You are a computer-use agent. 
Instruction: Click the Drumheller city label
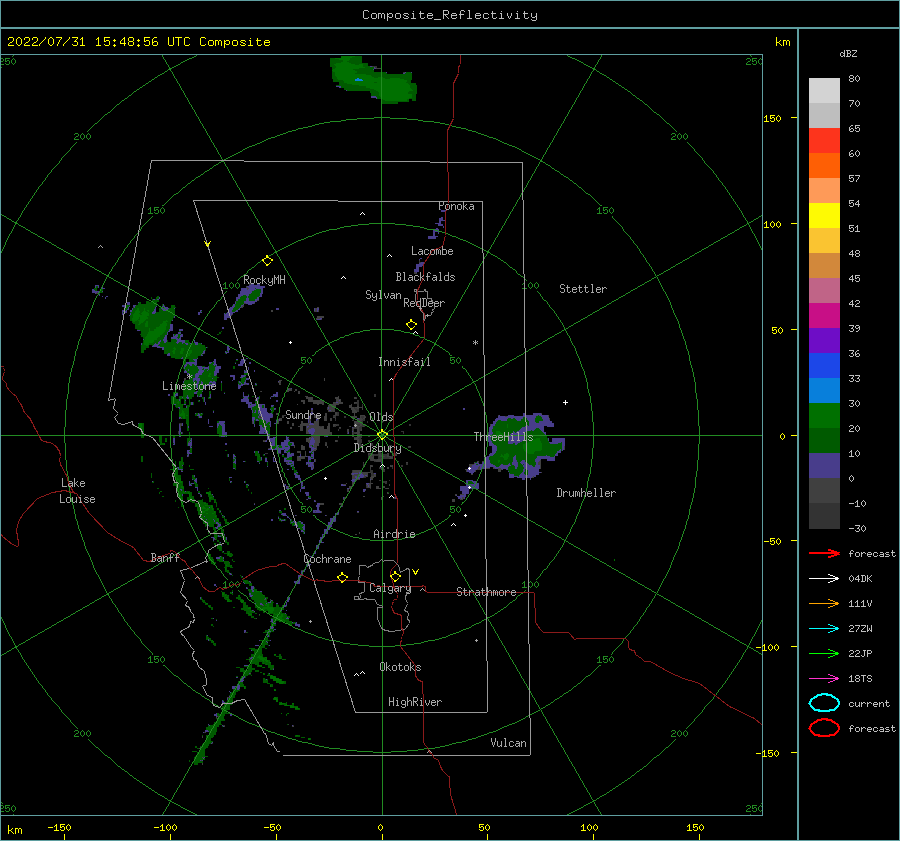(586, 493)
